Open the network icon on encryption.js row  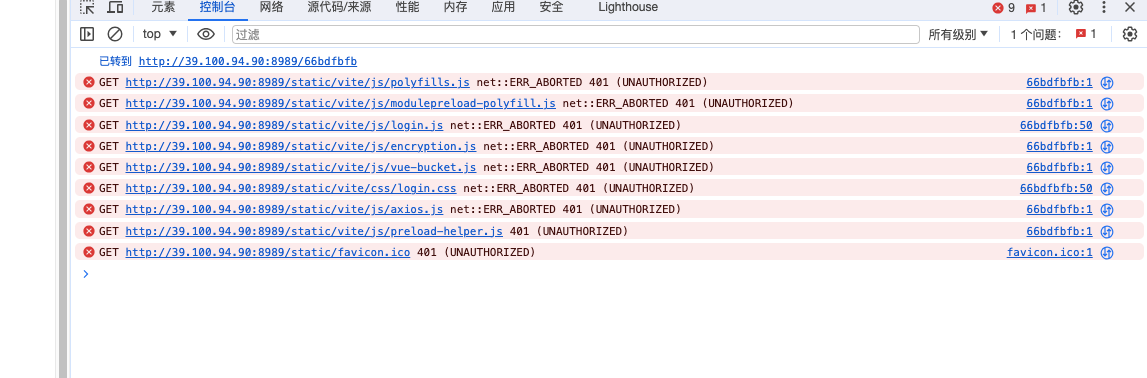[1107, 146]
